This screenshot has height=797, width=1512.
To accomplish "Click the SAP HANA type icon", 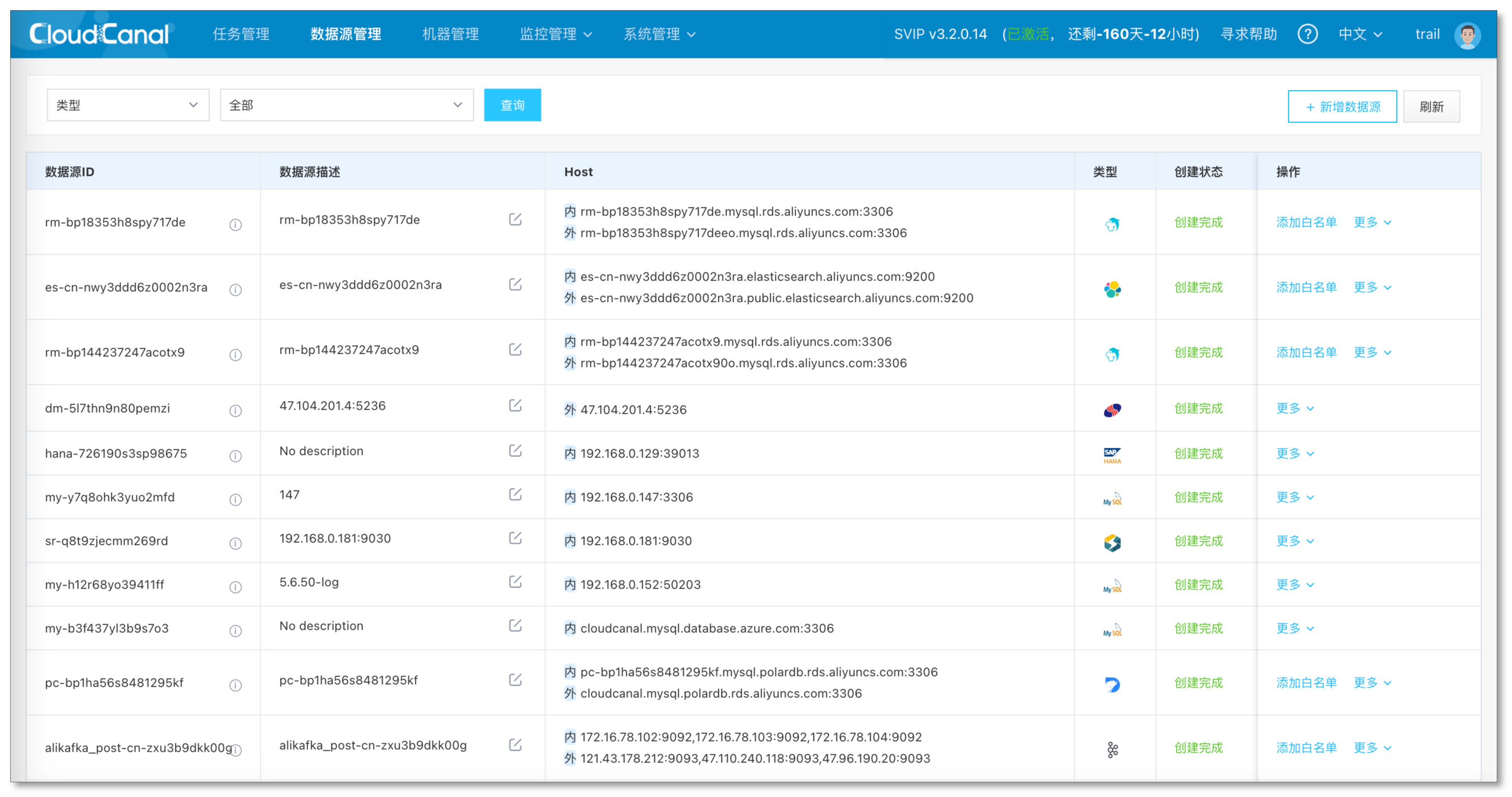I will pos(1112,455).
